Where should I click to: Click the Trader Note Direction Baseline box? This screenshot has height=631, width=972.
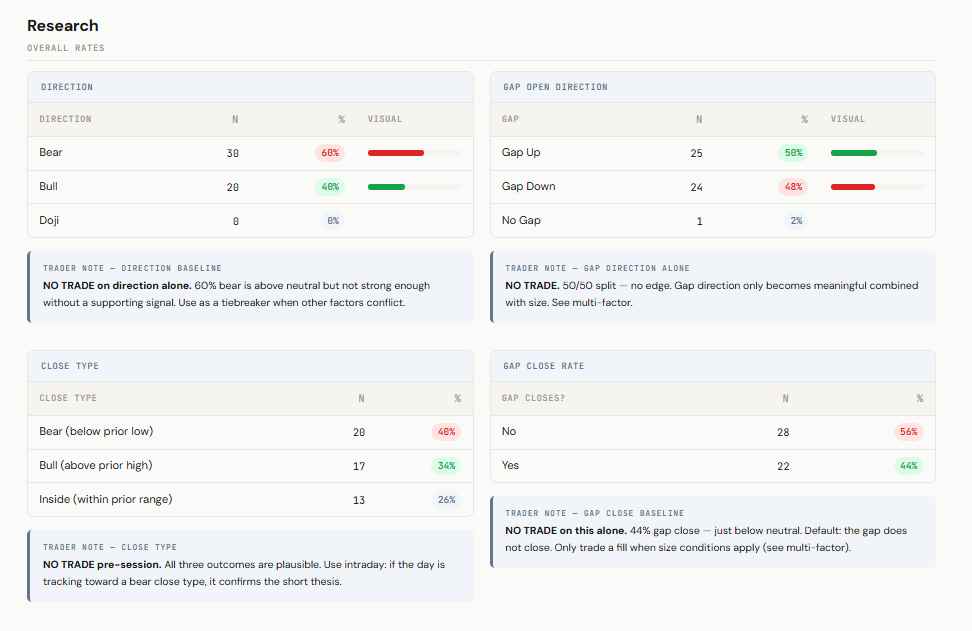[x=251, y=286]
